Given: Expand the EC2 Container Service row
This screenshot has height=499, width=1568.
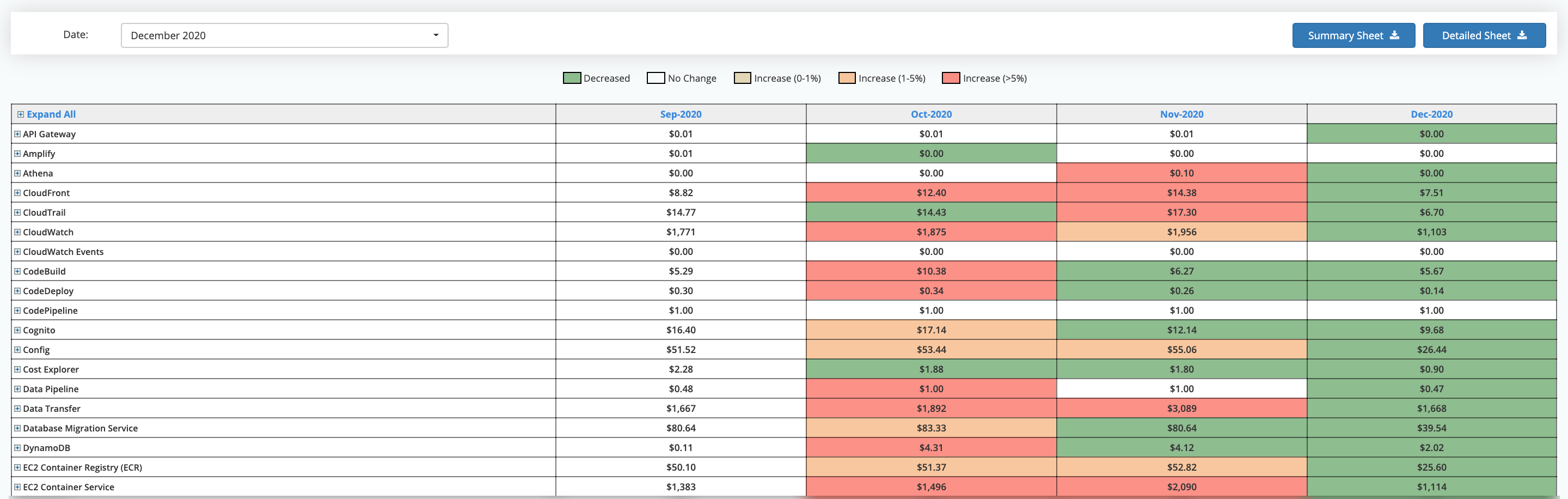Looking at the screenshot, I should coord(17,487).
